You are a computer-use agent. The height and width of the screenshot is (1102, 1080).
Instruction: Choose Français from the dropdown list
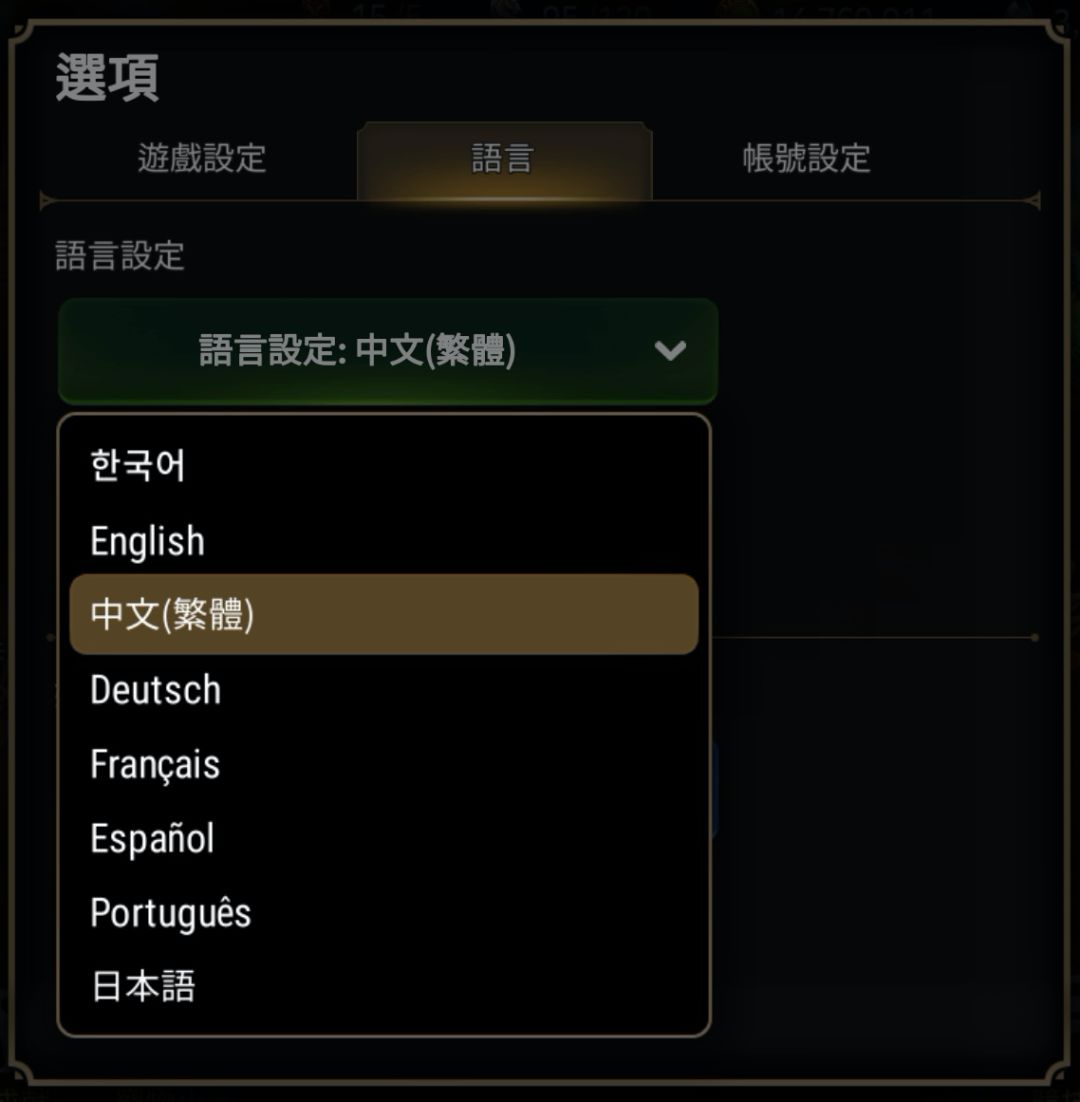coord(155,765)
